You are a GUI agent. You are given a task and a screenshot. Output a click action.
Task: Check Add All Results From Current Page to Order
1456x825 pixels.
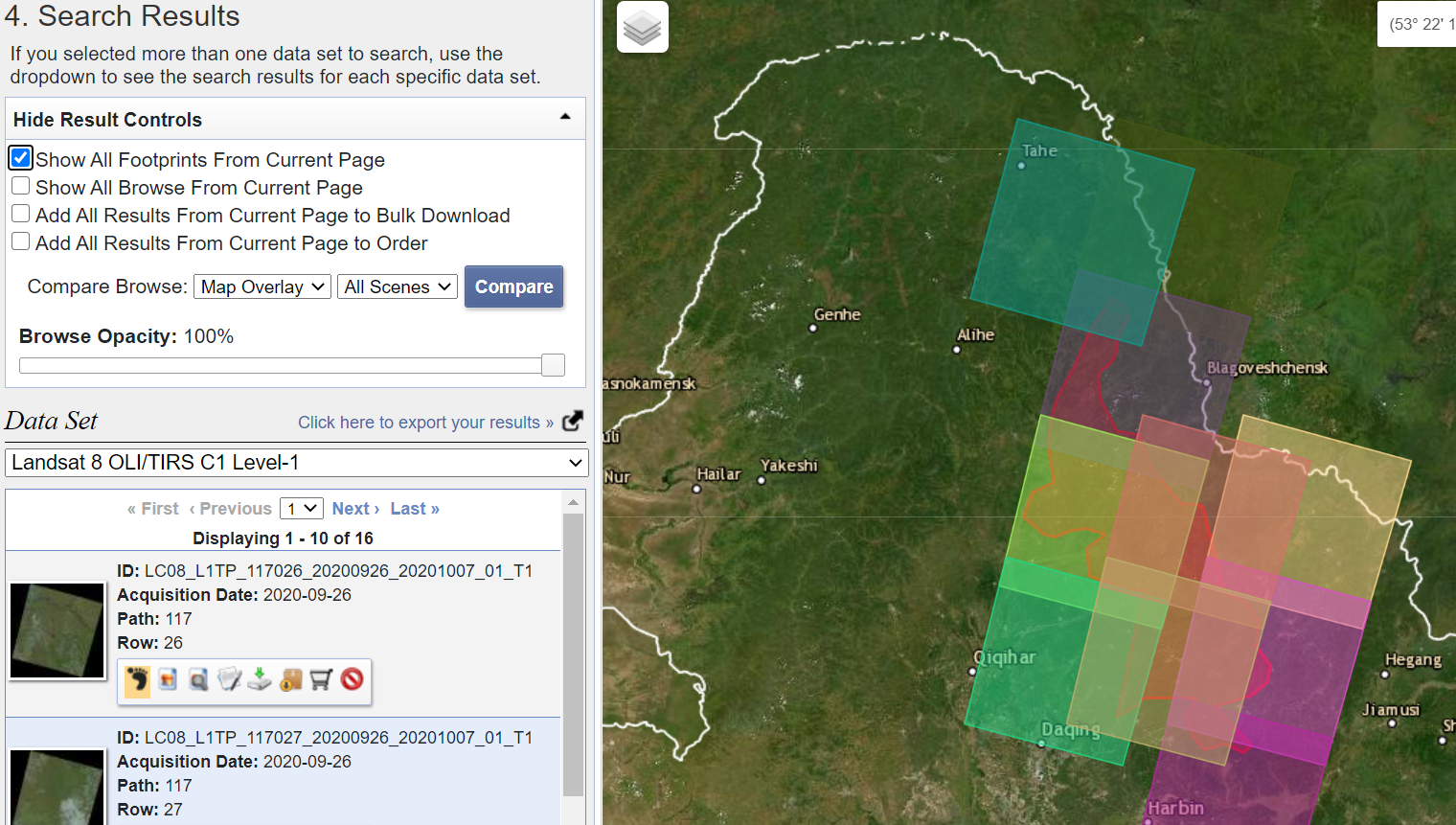click(x=20, y=241)
